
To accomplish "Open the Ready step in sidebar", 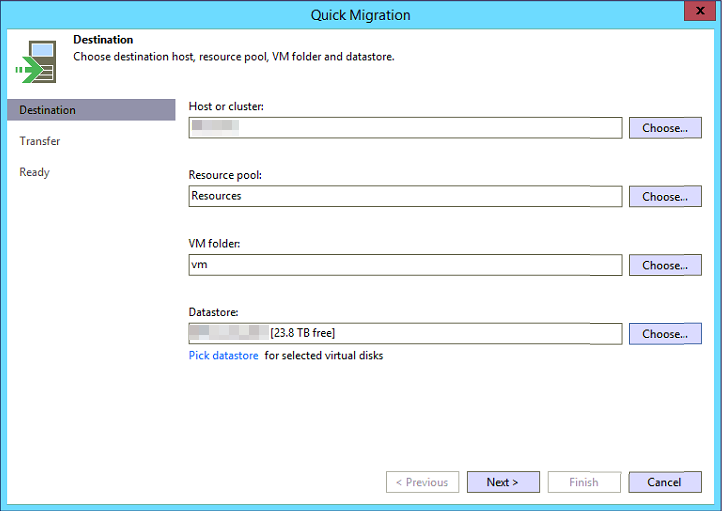I will click(x=34, y=172).
